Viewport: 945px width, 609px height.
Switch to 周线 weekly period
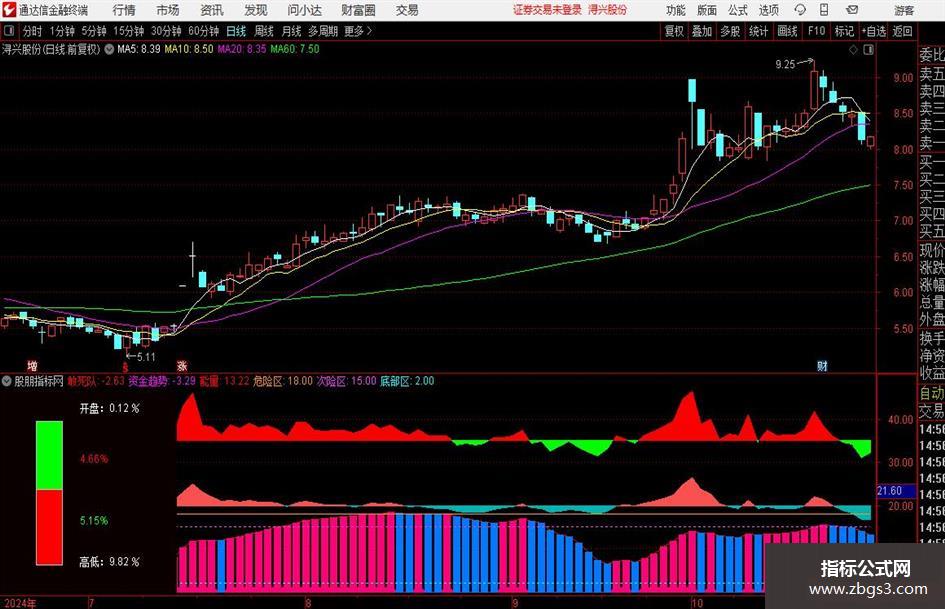(263, 31)
